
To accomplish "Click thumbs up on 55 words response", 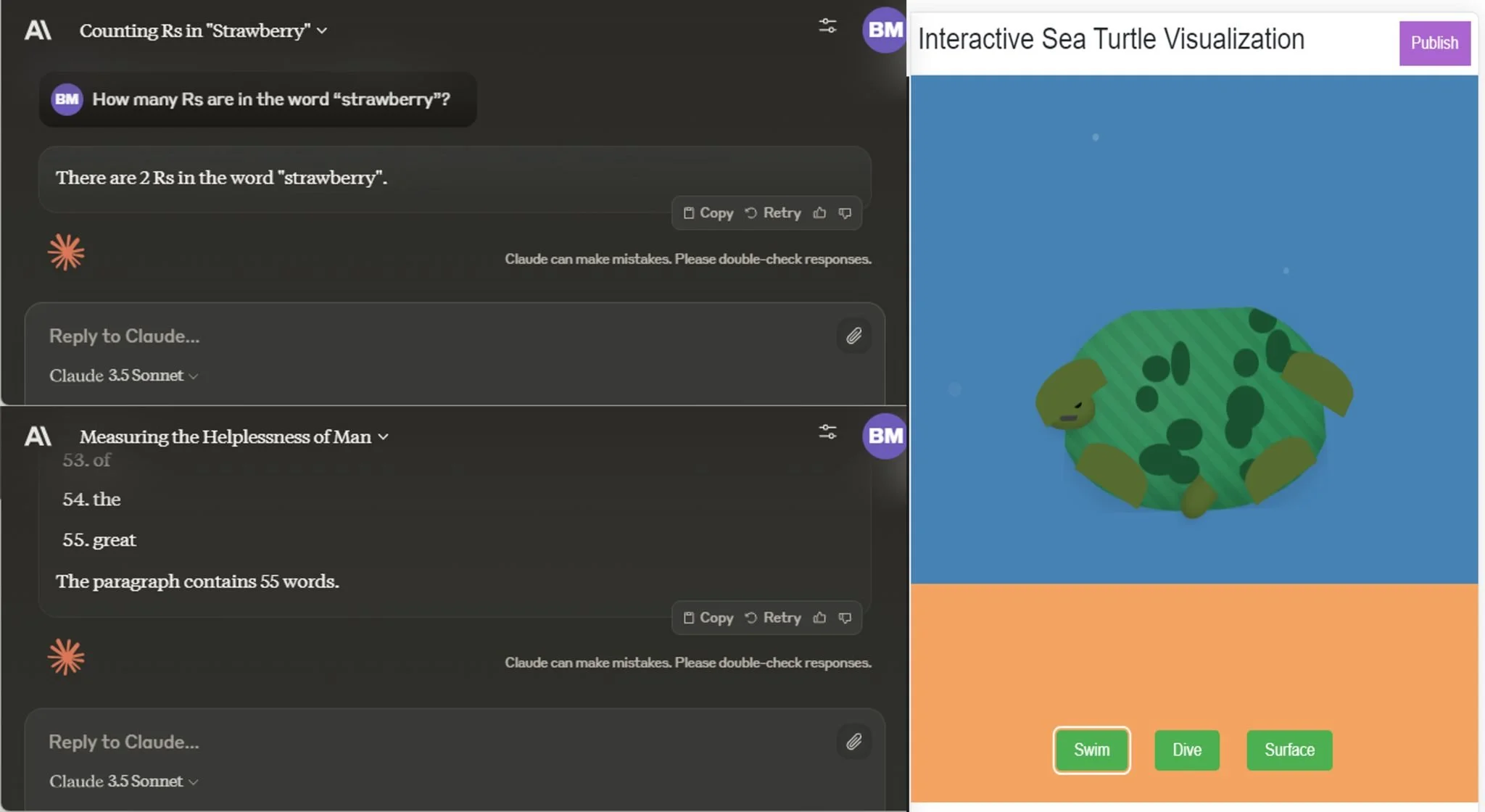I will (x=819, y=618).
